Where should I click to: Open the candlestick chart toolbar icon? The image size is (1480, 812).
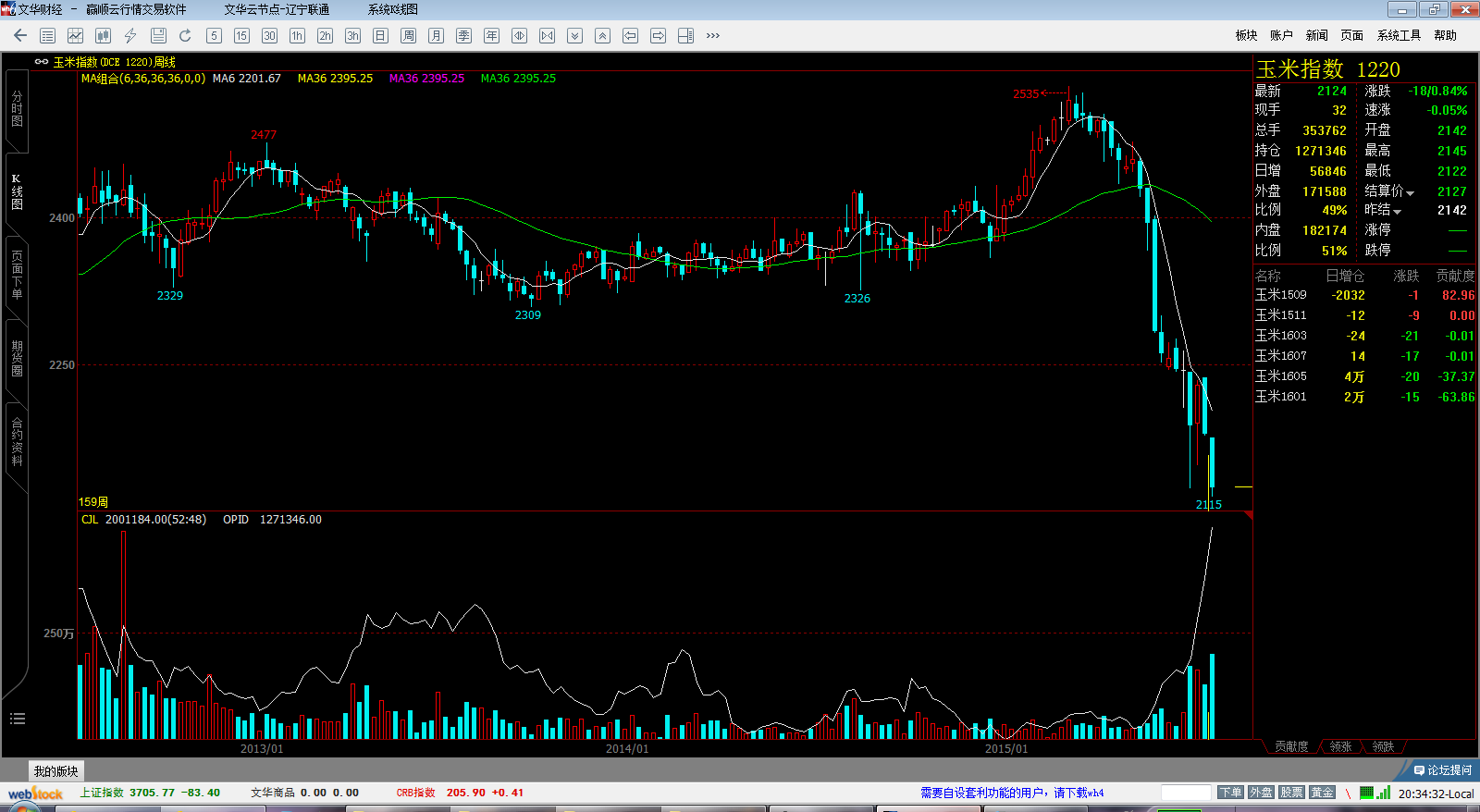pyautogui.click(x=103, y=35)
